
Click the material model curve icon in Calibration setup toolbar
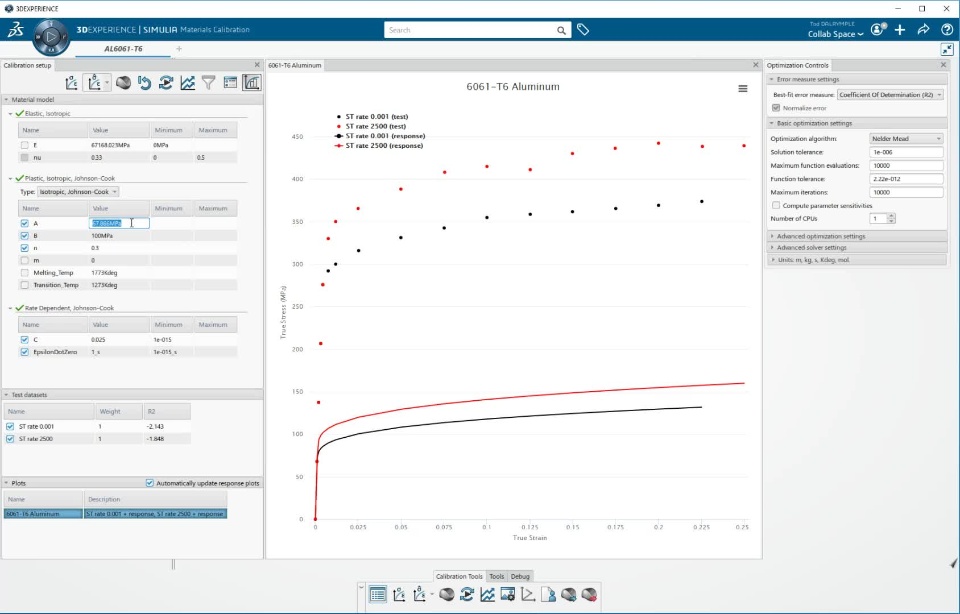pyautogui.click(x=94, y=83)
